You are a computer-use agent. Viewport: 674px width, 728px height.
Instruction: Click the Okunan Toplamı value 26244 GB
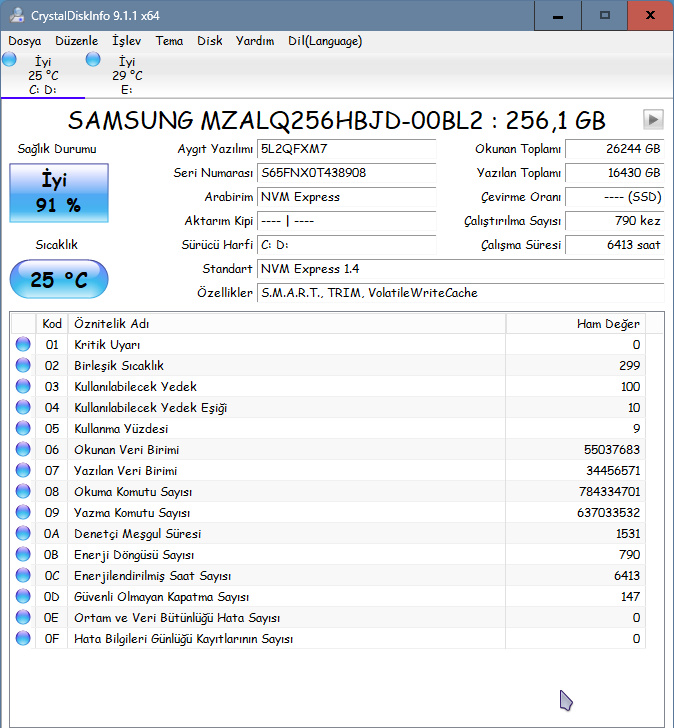point(615,149)
